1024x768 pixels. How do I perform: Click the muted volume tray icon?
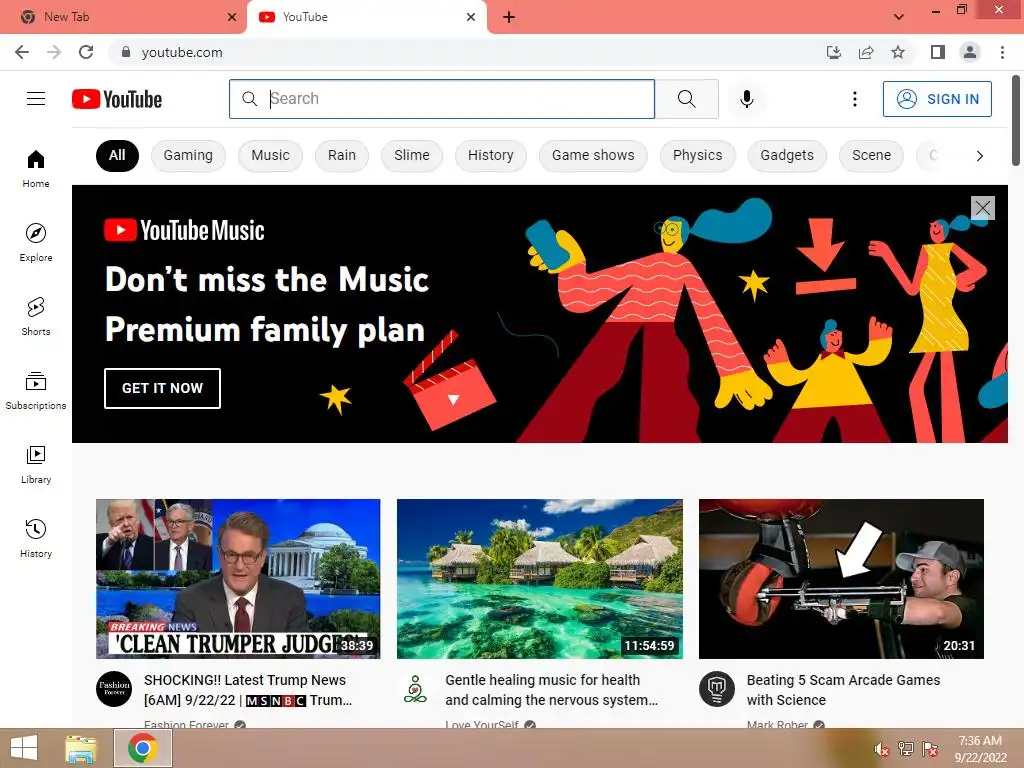tap(881, 749)
